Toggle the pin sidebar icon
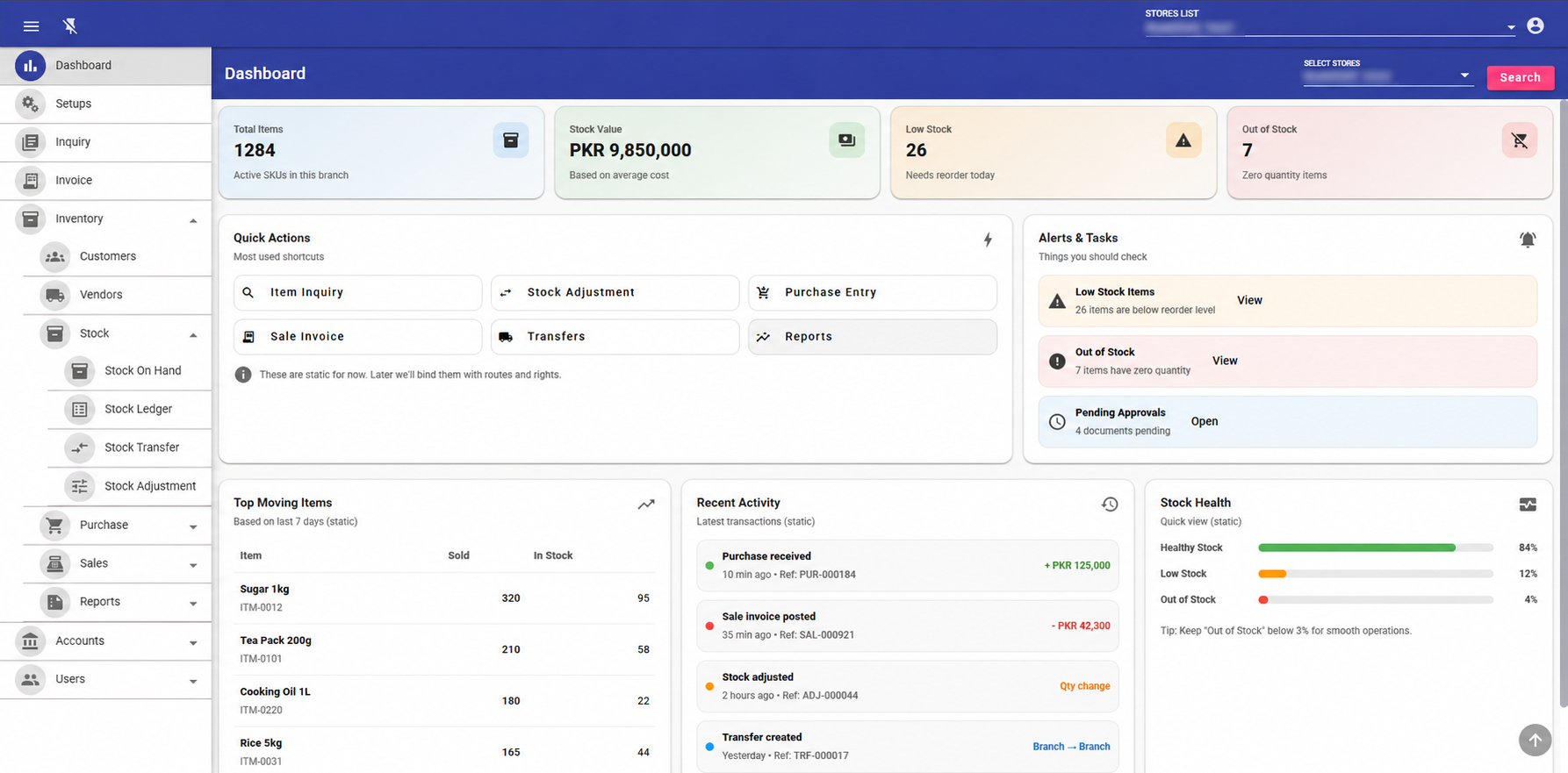The height and width of the screenshot is (773, 1568). [70, 26]
